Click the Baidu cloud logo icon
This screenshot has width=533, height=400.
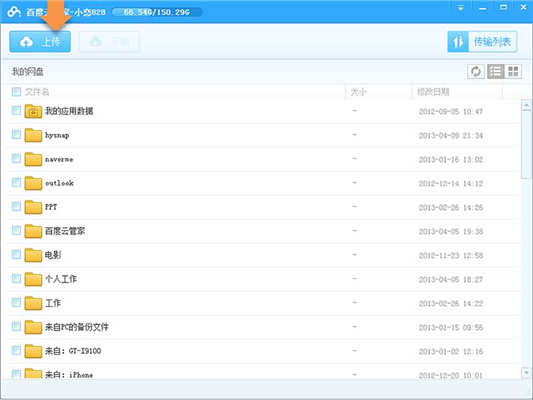[14, 12]
